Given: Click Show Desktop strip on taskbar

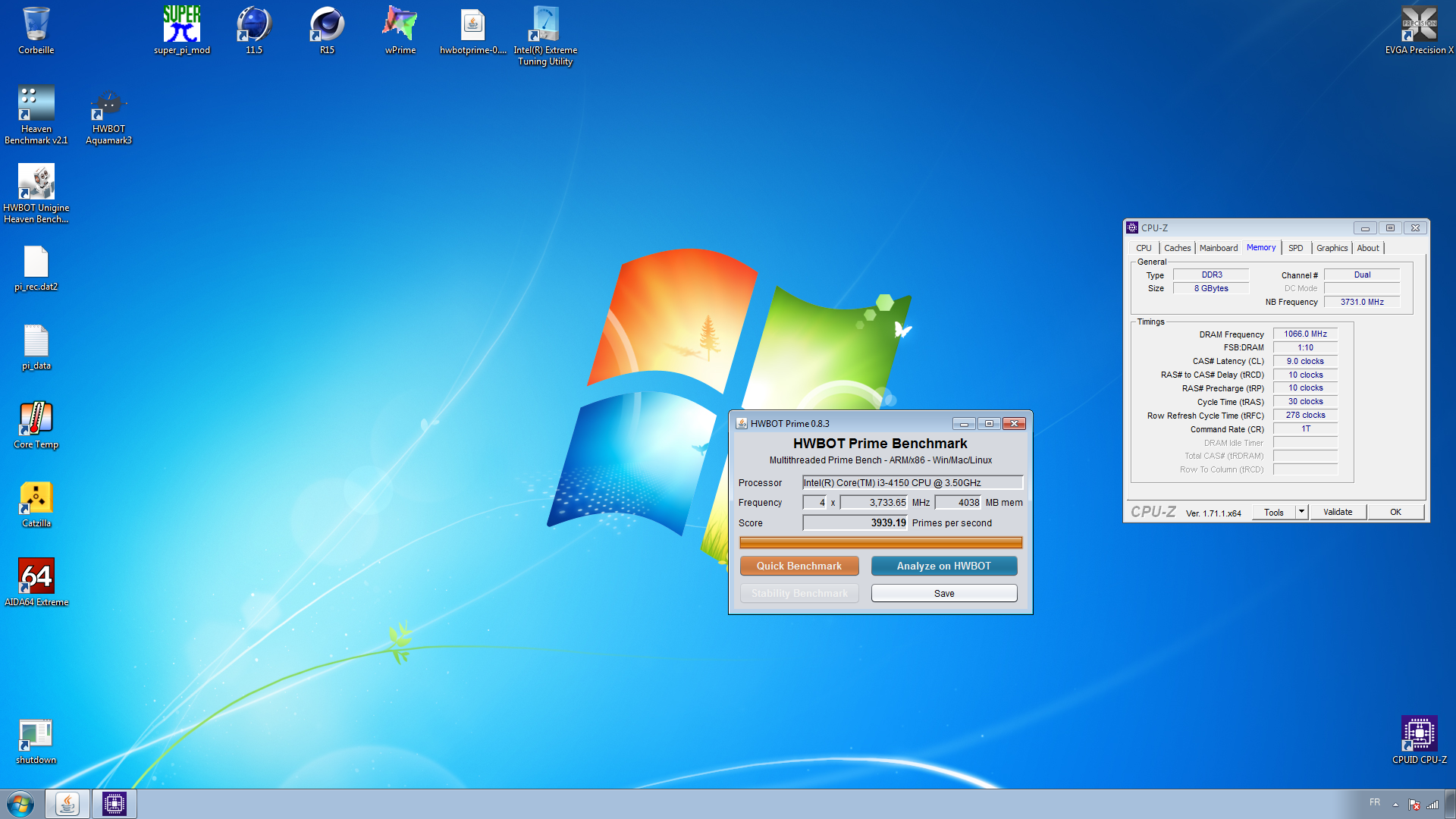Looking at the screenshot, I should coord(1451,804).
